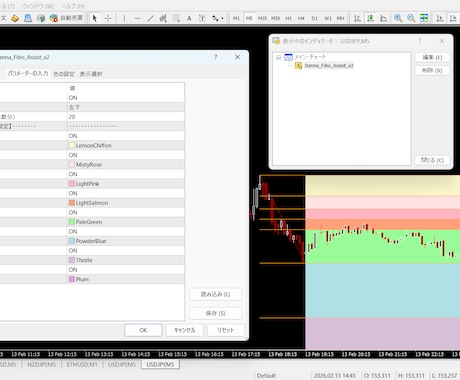Toggle the 自動売買 auto trading button

(x=66, y=18)
